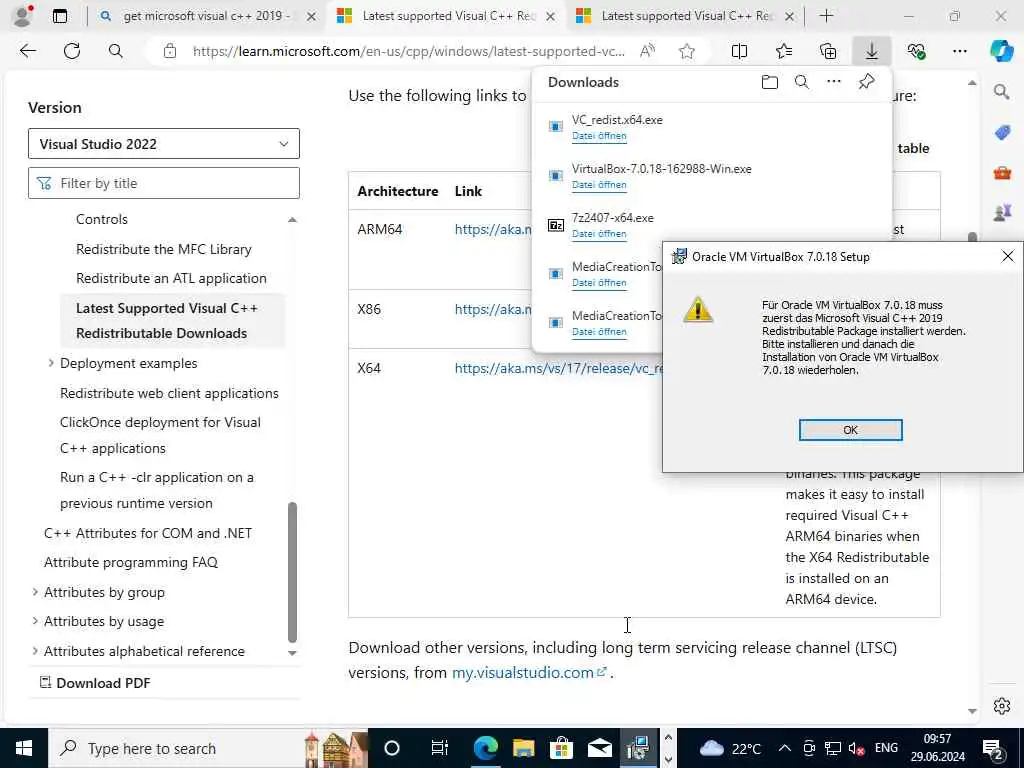Expand Deployment examples tree node
Image resolution: width=1024 pixels, height=768 pixels.
51,362
